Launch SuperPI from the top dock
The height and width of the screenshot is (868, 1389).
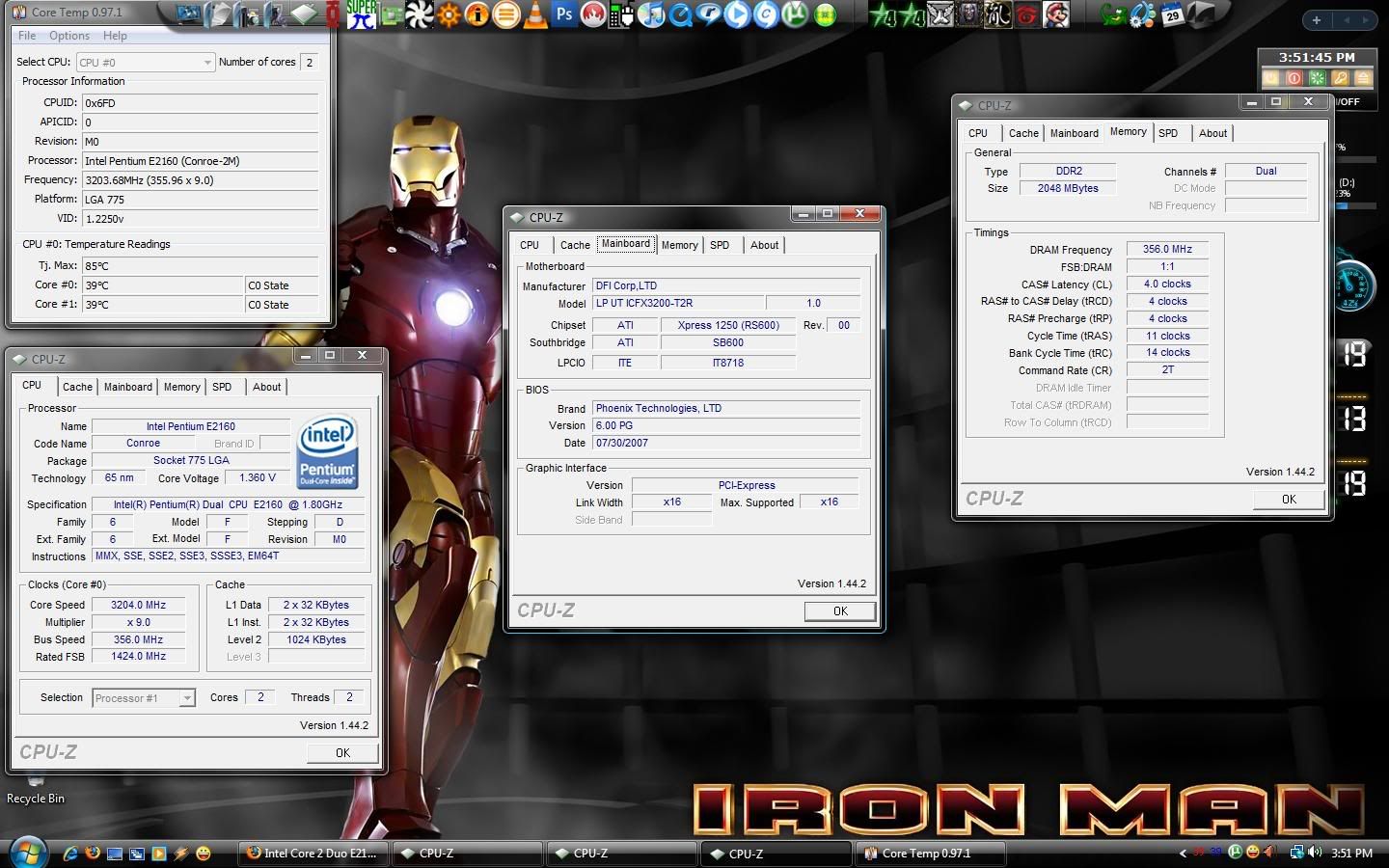point(362,14)
